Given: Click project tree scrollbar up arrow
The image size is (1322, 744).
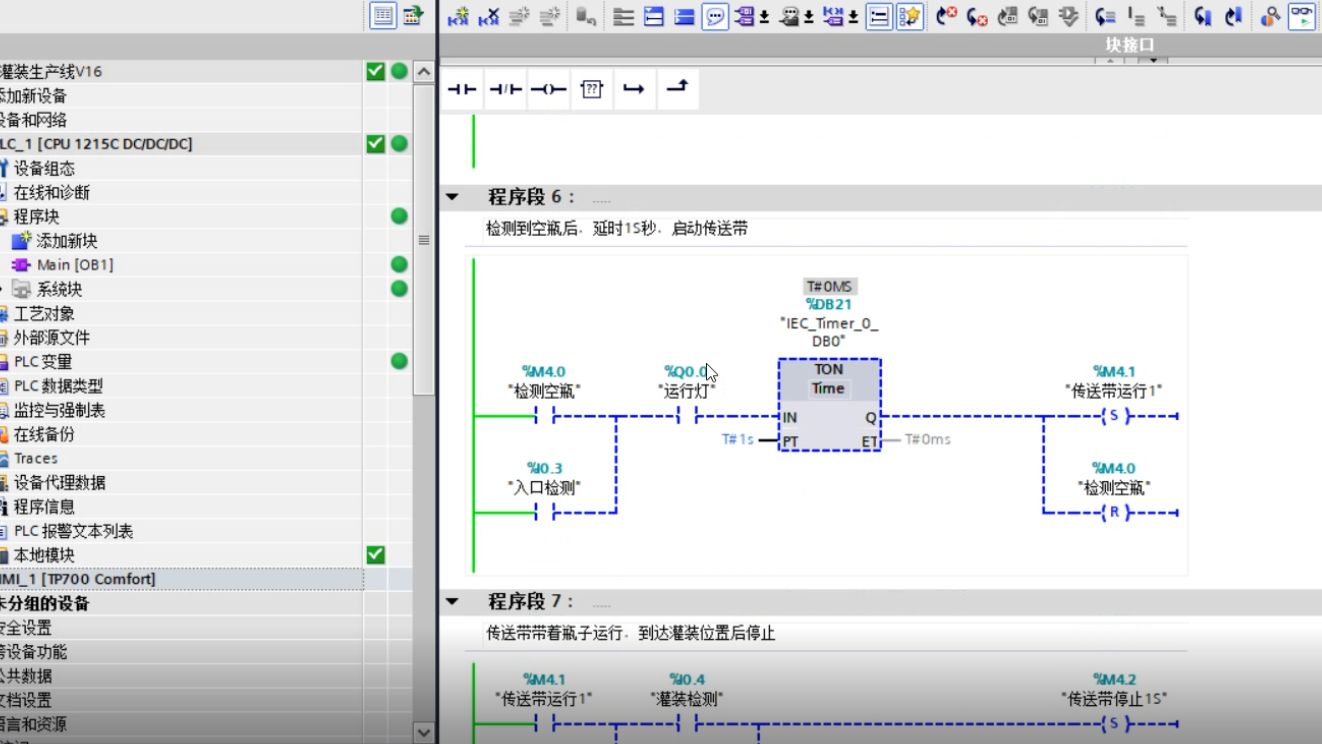Looking at the screenshot, I should tap(424, 72).
